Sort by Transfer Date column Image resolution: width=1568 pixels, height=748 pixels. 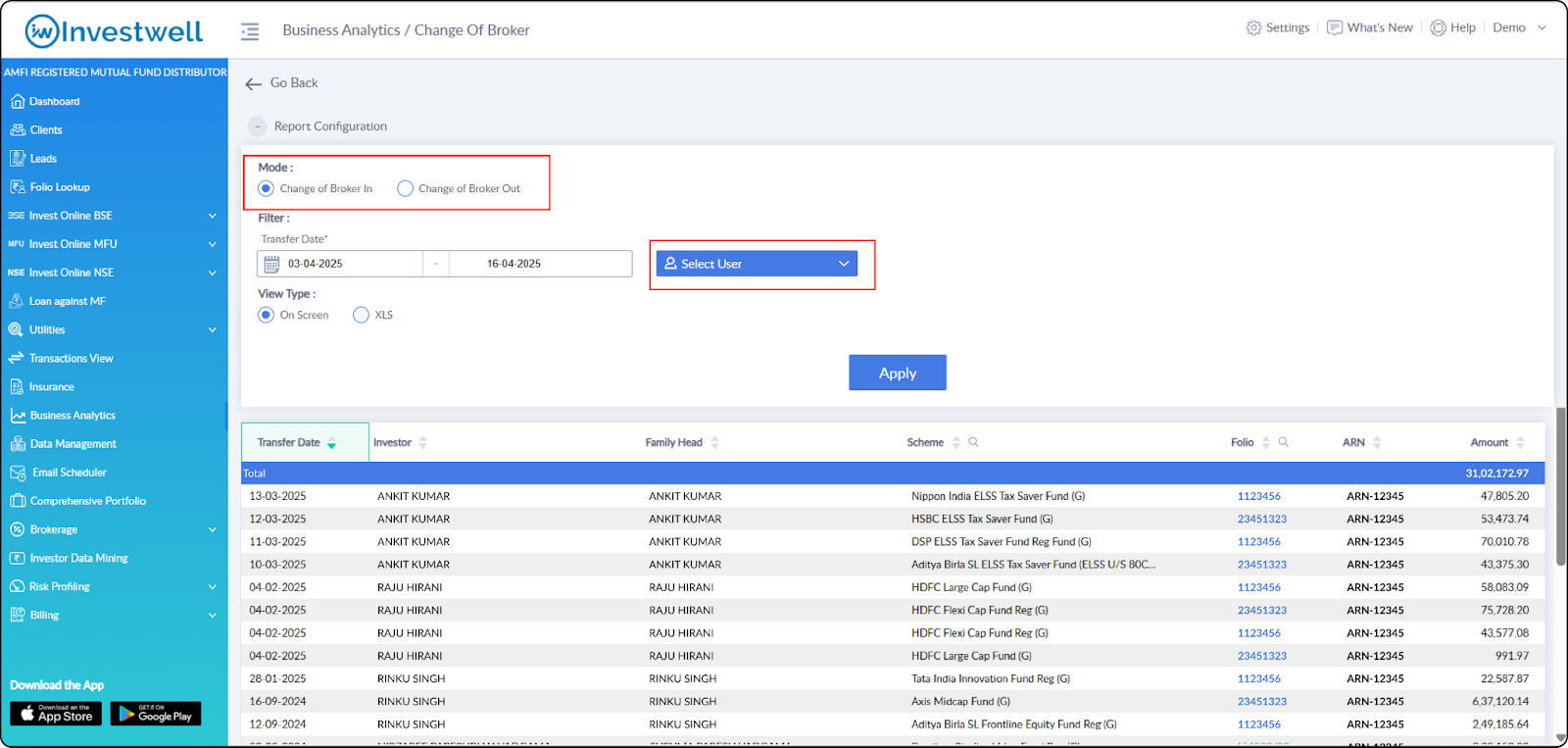click(331, 443)
